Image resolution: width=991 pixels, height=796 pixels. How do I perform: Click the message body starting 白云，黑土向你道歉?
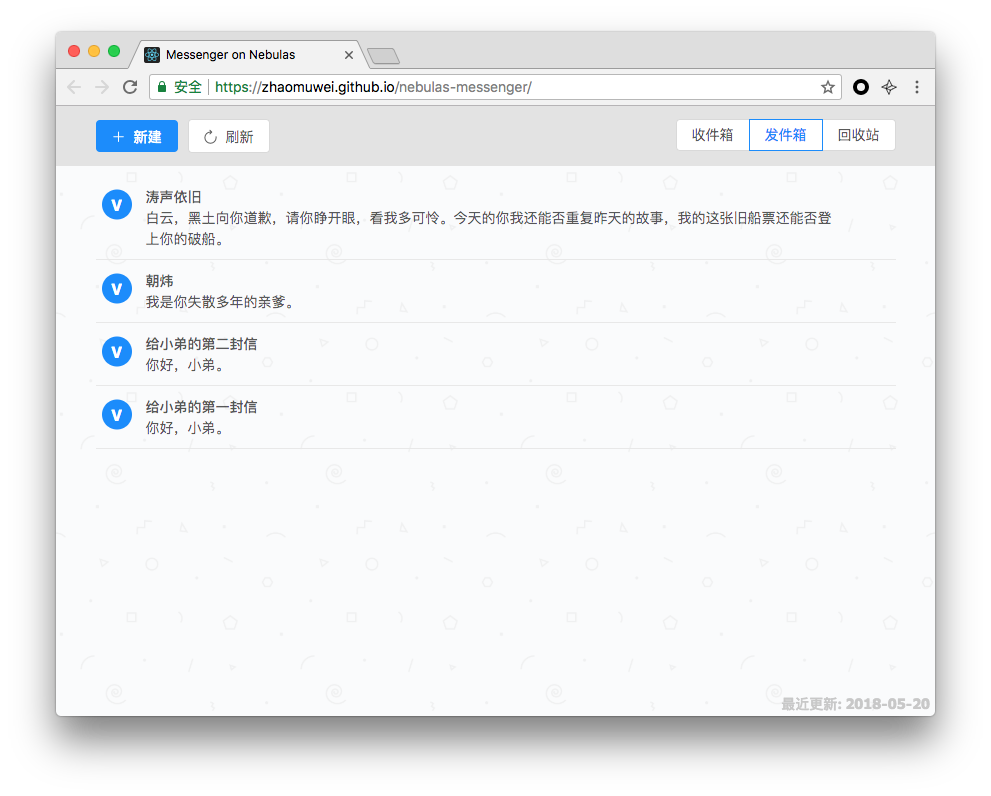(x=488, y=228)
